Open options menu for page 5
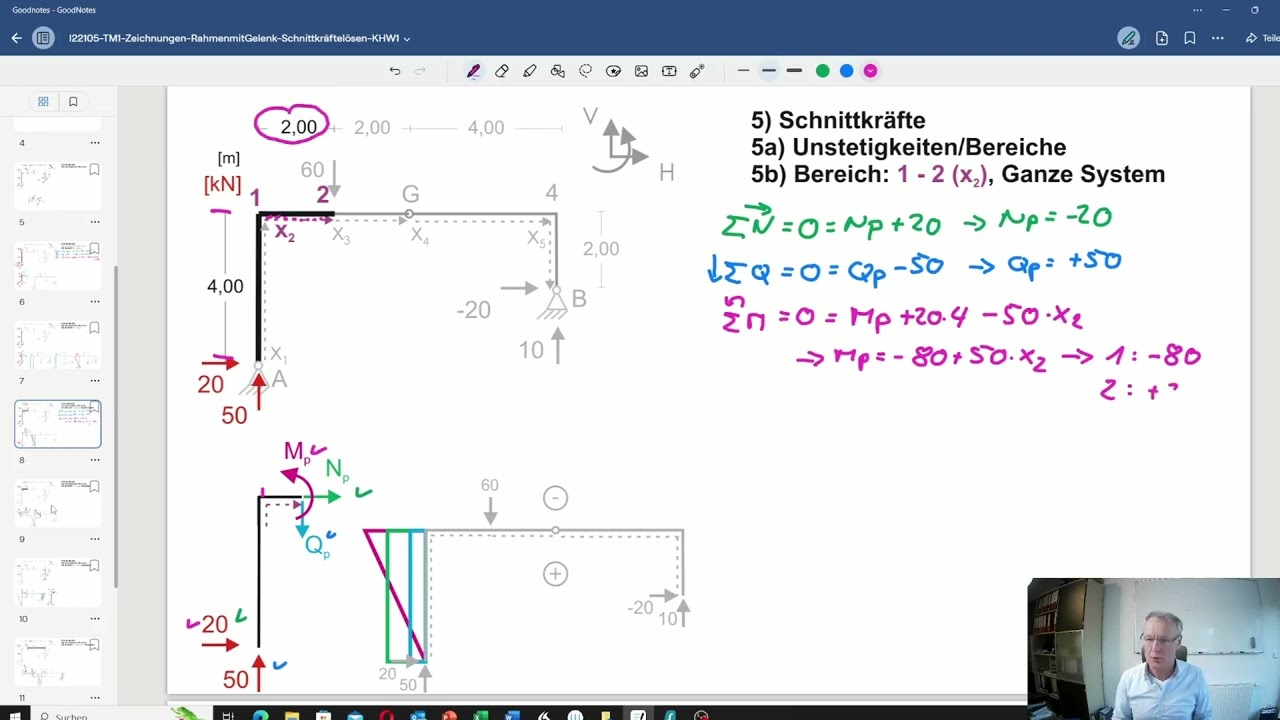 point(95,222)
